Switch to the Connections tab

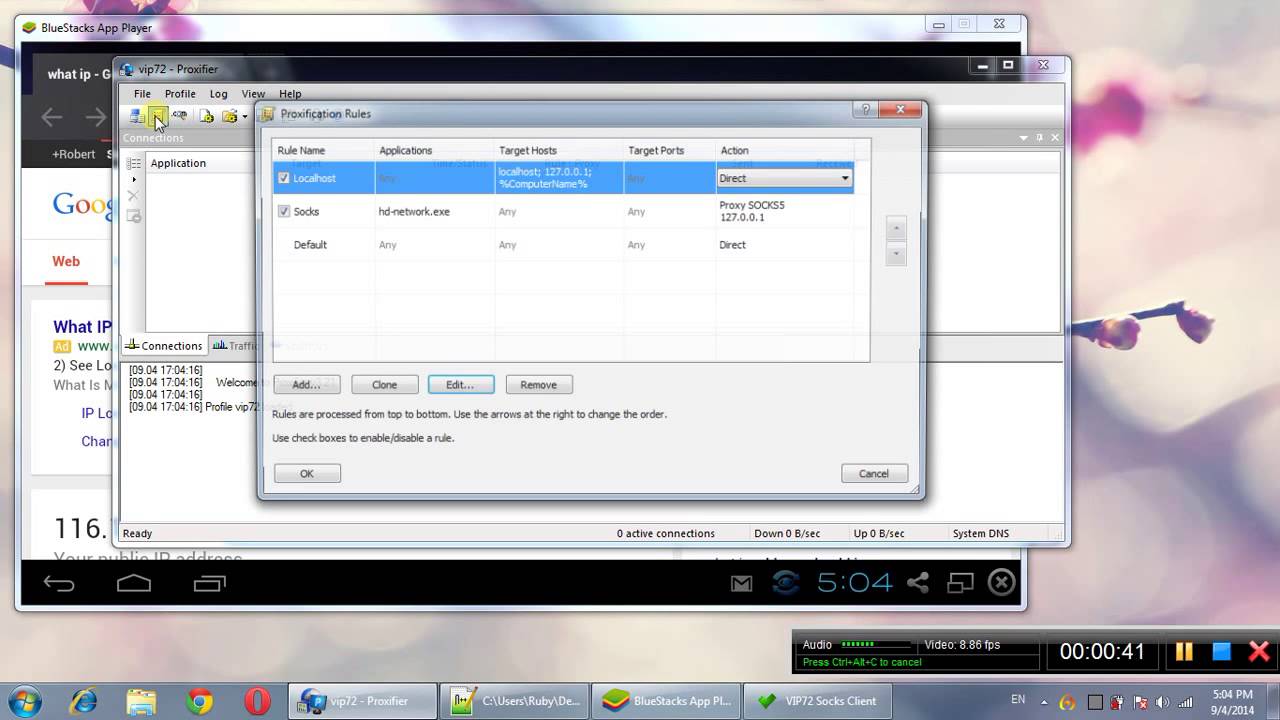coord(164,346)
